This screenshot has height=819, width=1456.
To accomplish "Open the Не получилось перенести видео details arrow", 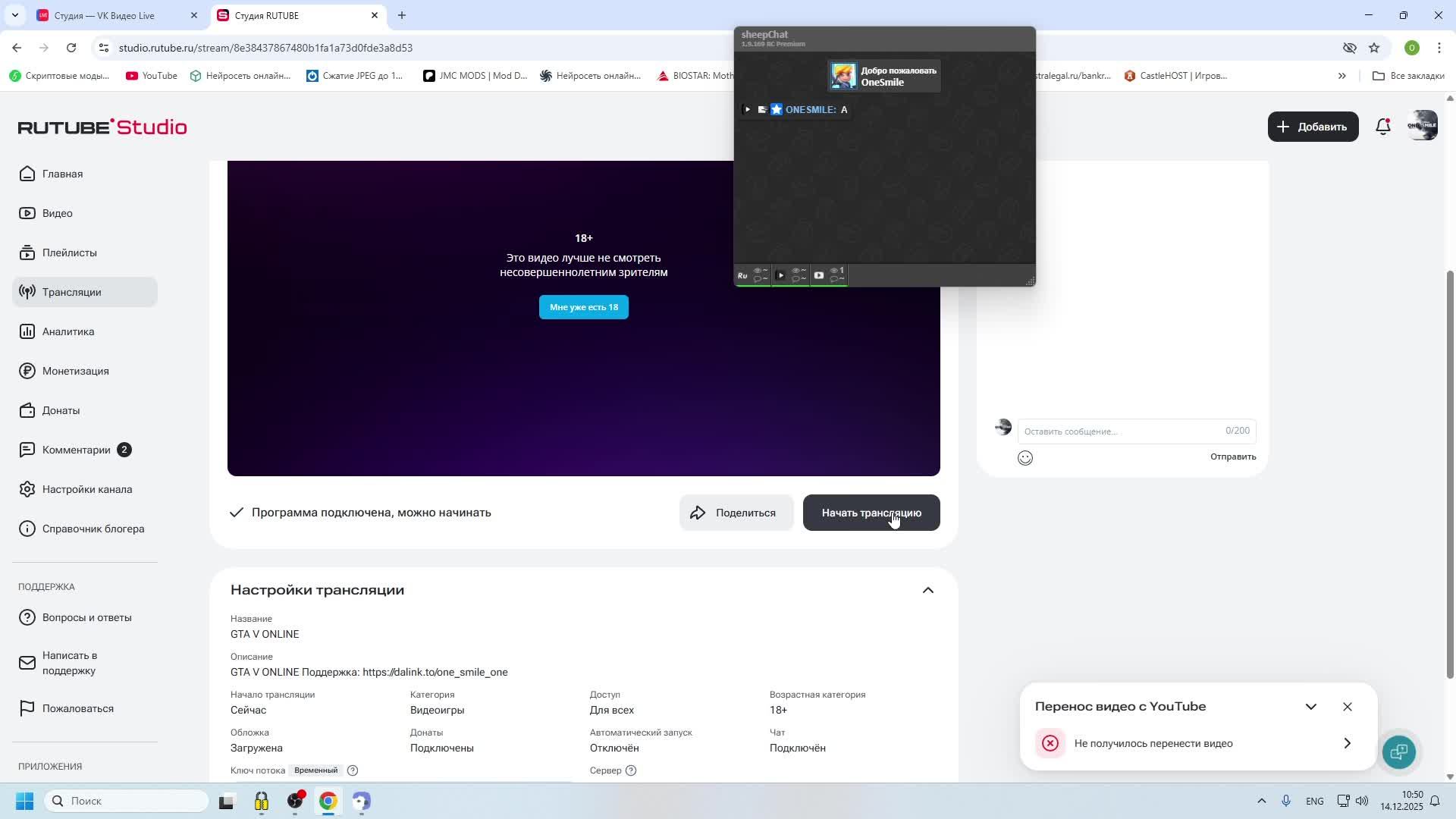I will pos(1348,743).
